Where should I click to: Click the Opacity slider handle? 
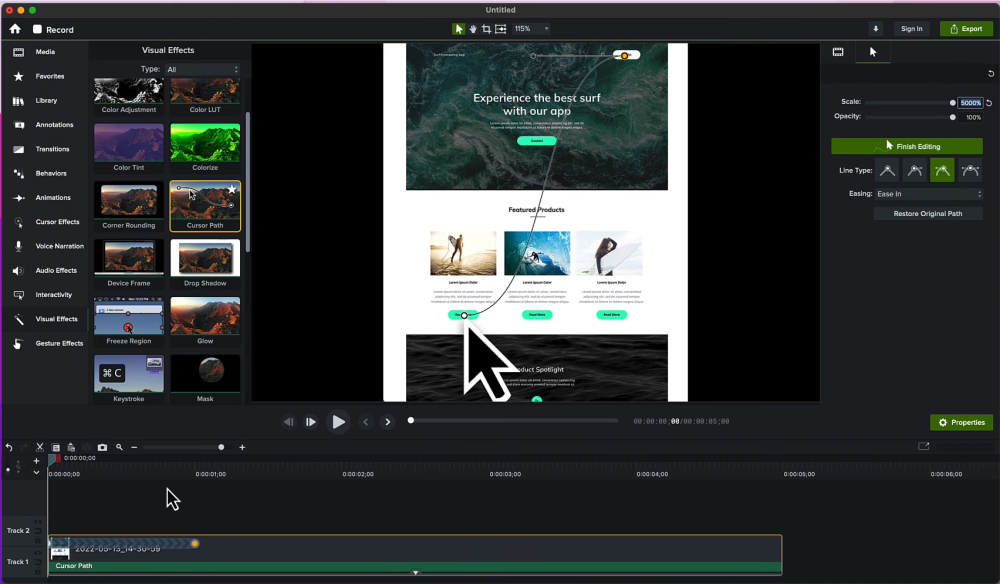952,117
